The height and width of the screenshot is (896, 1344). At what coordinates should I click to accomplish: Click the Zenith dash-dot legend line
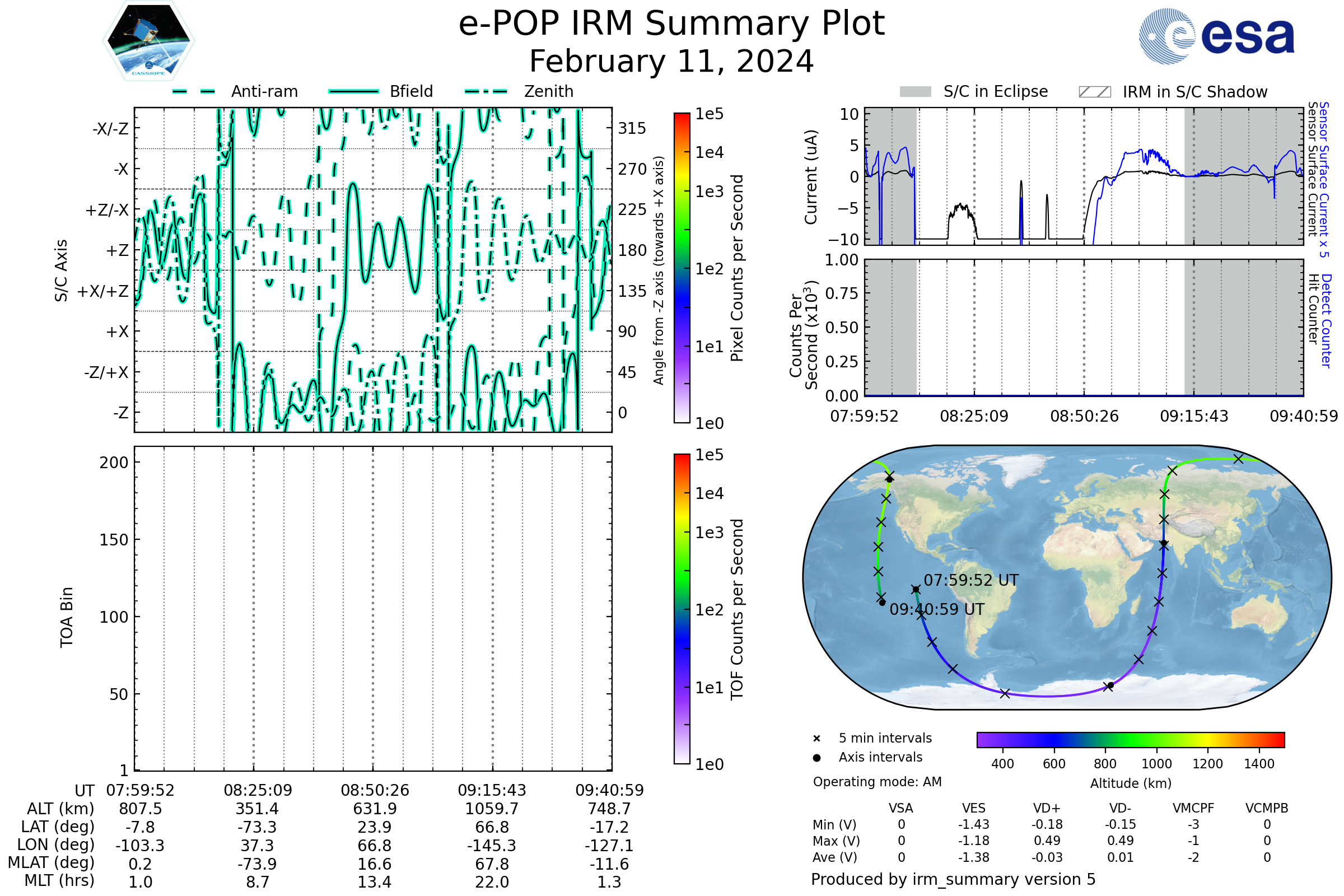coord(486,91)
